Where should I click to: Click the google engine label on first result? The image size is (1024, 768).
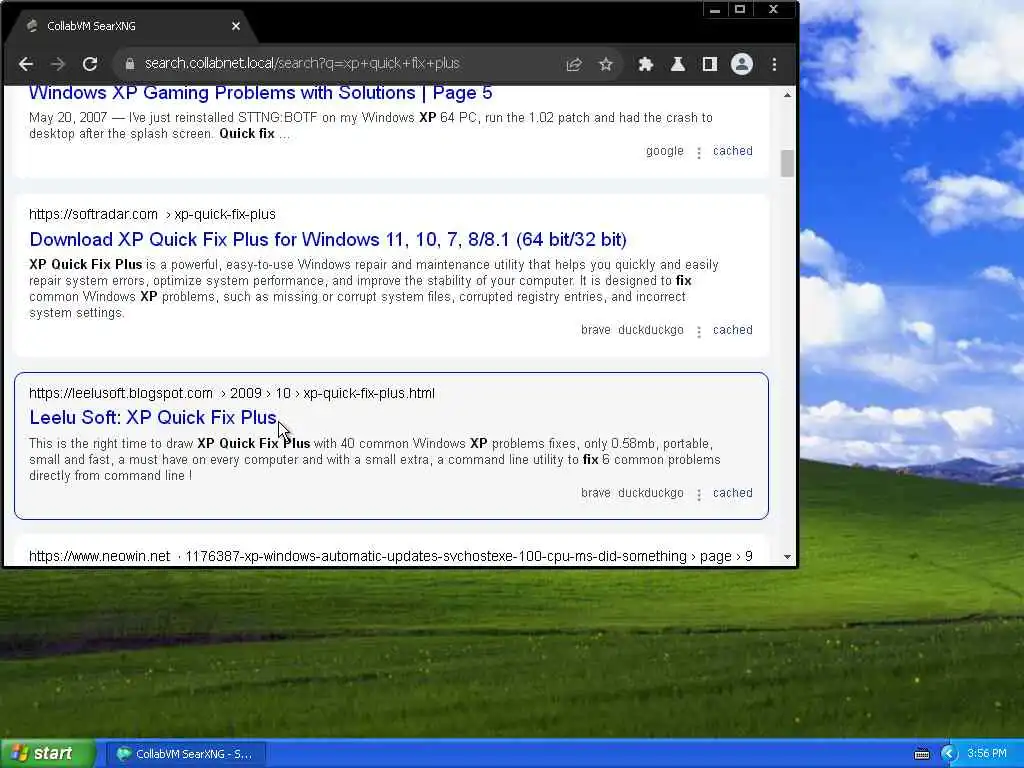(665, 151)
